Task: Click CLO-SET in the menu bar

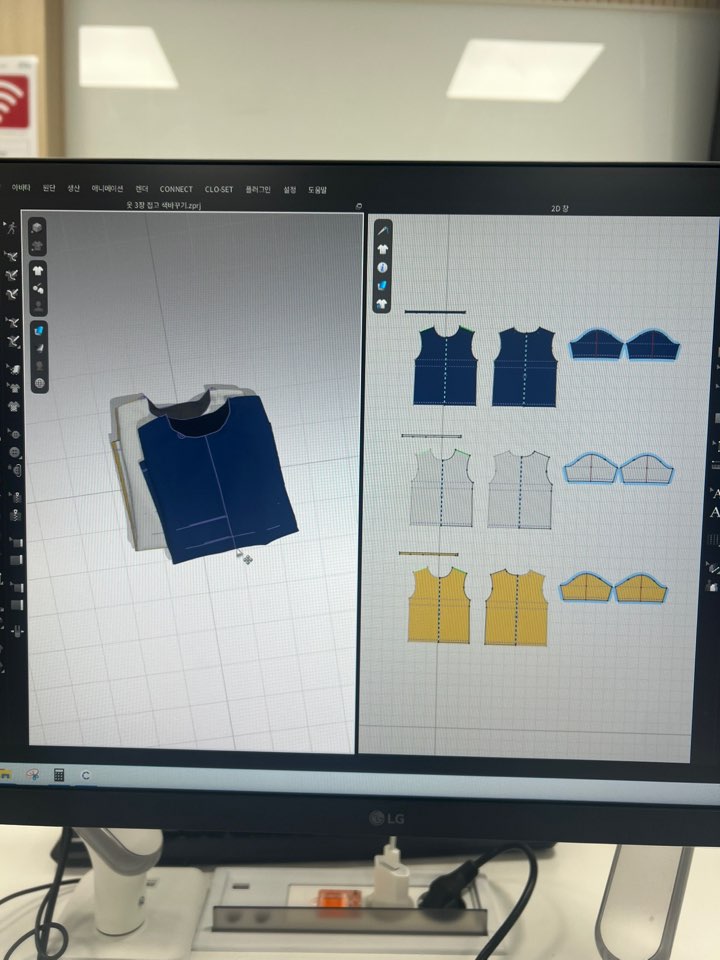Action: [x=219, y=189]
